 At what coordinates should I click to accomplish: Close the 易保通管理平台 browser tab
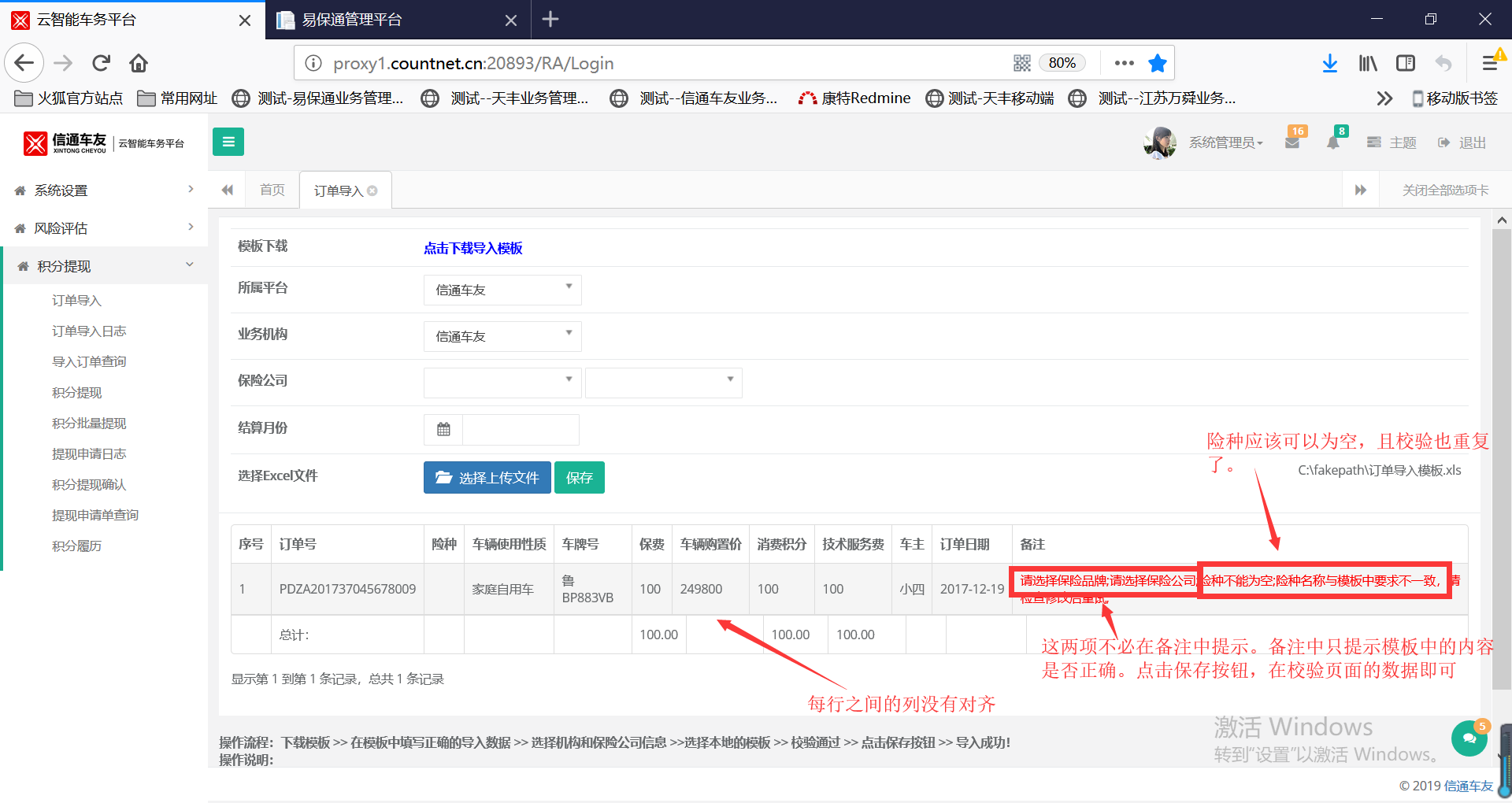point(511,20)
